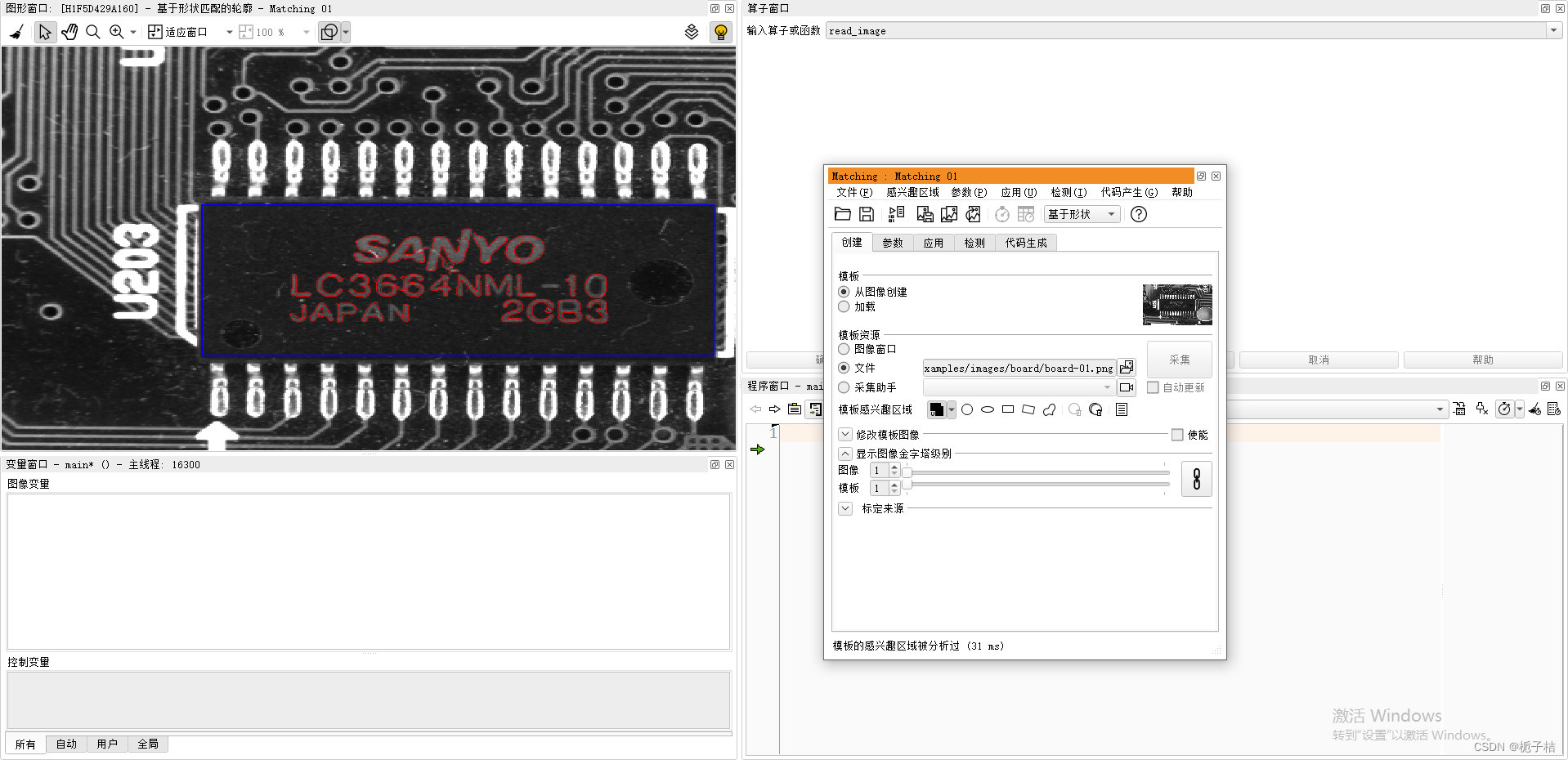Click the 适应窗口 fit window button
1568x760 pixels.
[177, 32]
